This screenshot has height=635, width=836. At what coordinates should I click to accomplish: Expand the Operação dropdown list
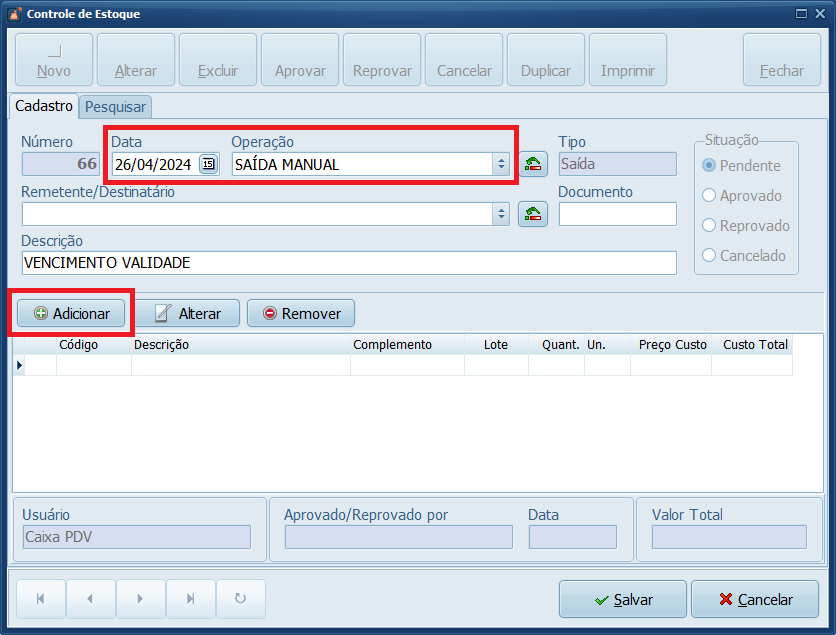[501, 165]
